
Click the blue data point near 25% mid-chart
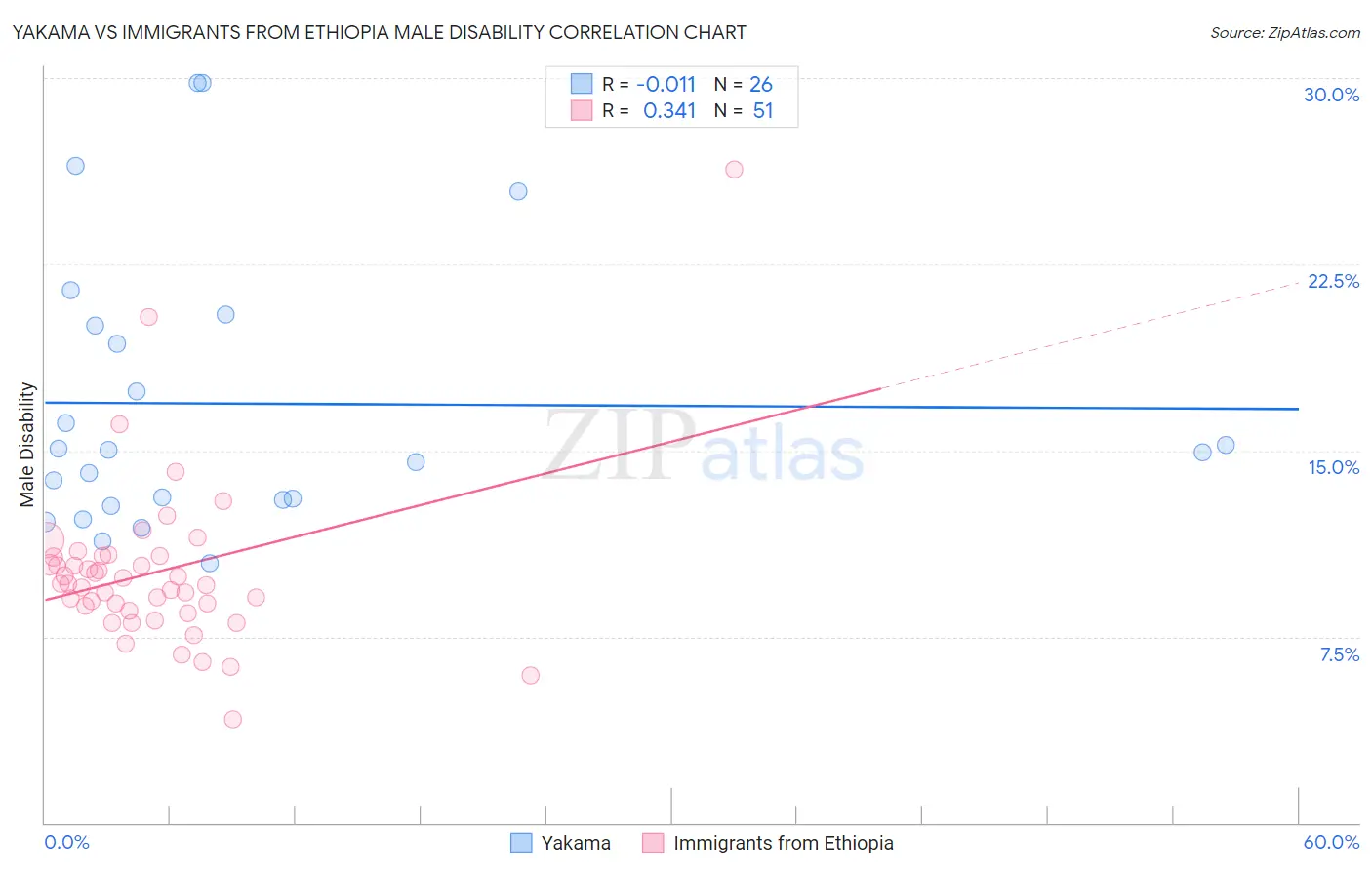coord(519,191)
